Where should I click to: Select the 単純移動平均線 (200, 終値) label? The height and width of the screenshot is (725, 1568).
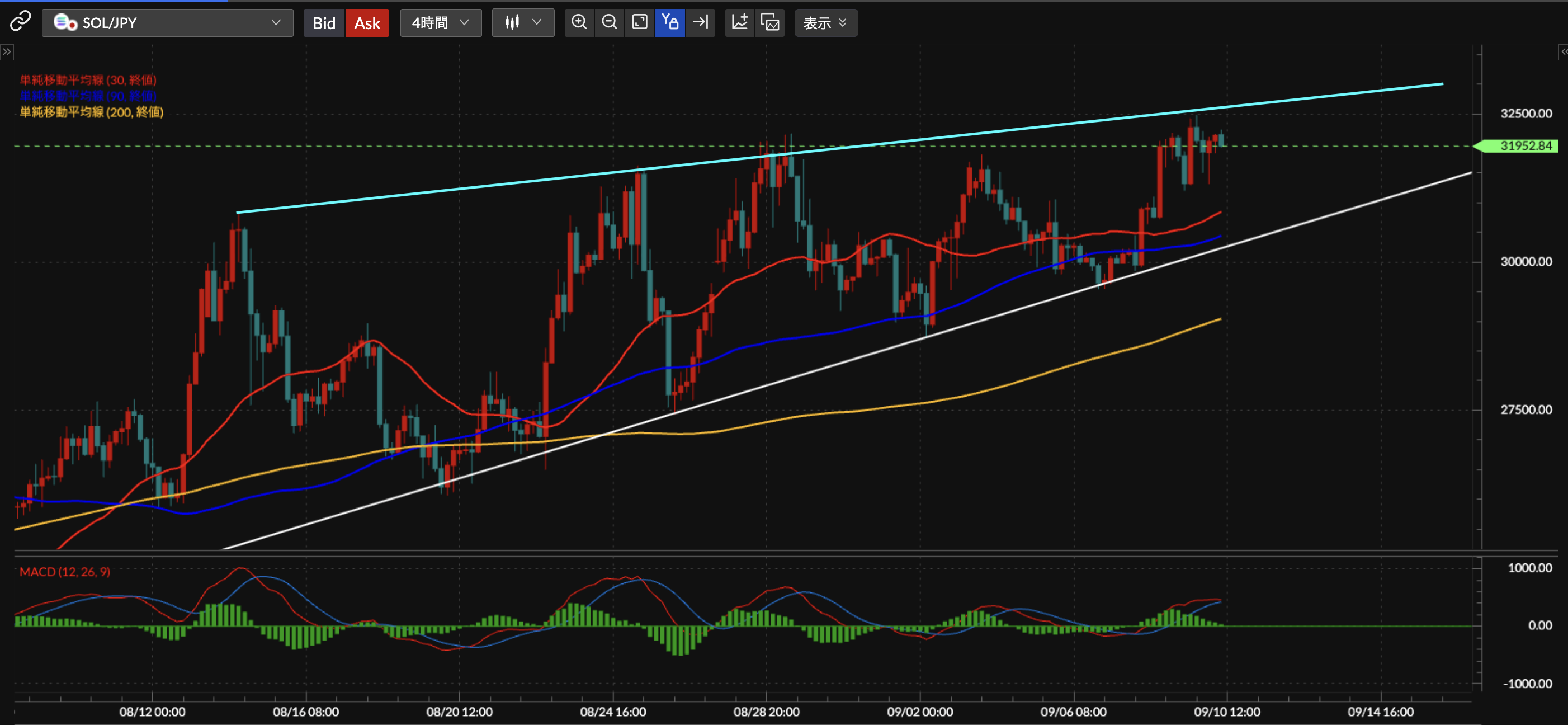(x=92, y=112)
